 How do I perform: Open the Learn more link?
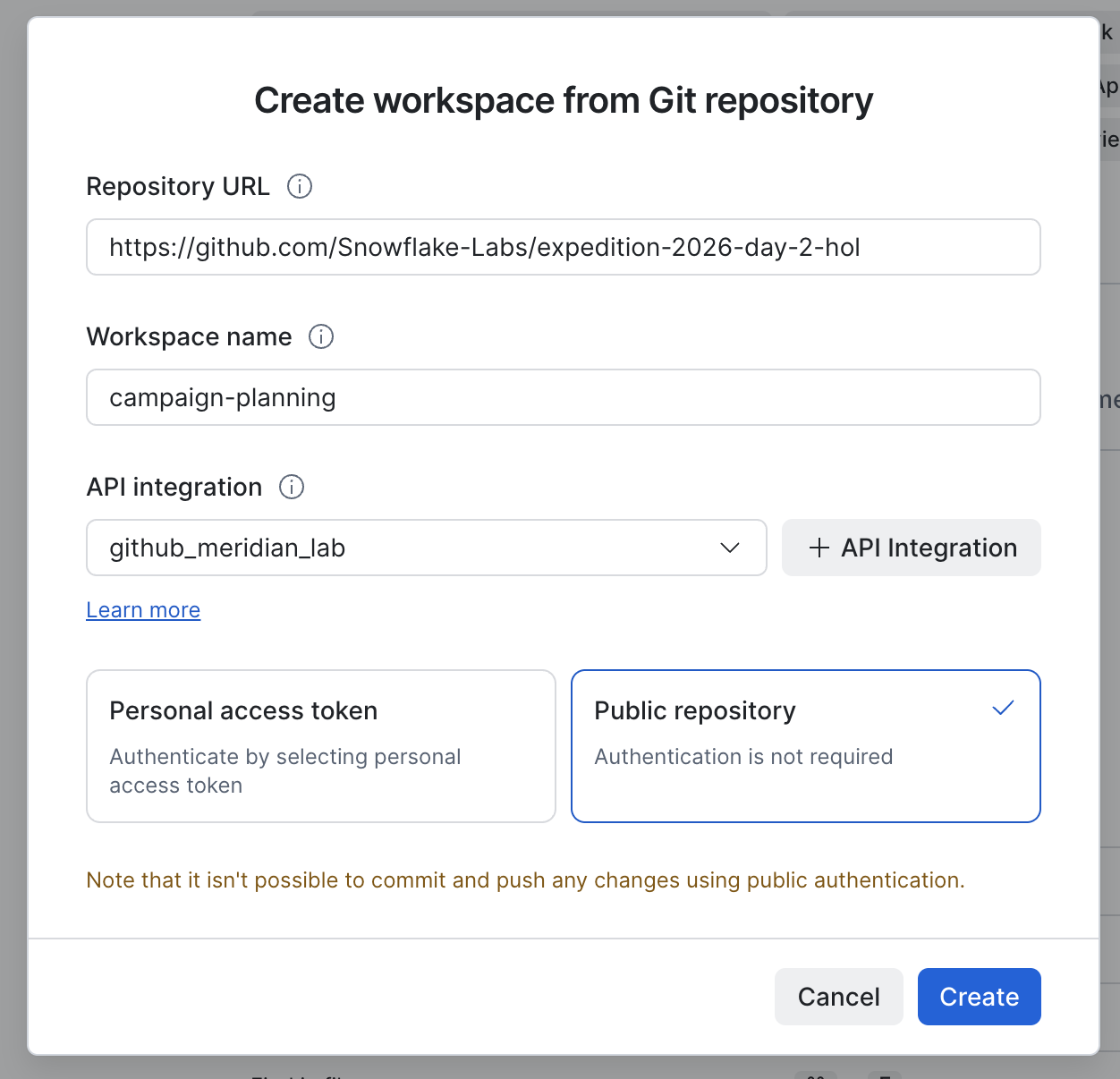pos(143,610)
